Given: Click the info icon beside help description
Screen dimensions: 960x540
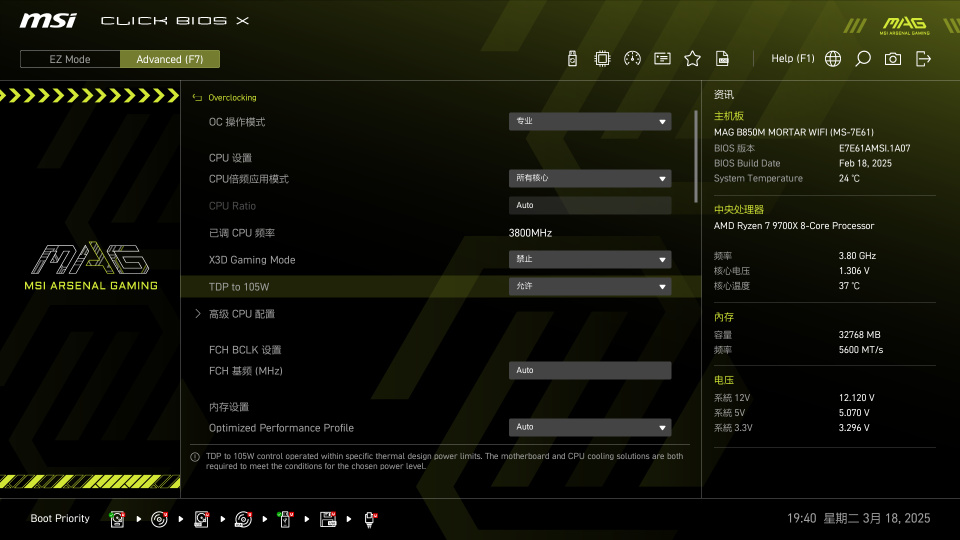Looking at the screenshot, I should [x=195, y=457].
